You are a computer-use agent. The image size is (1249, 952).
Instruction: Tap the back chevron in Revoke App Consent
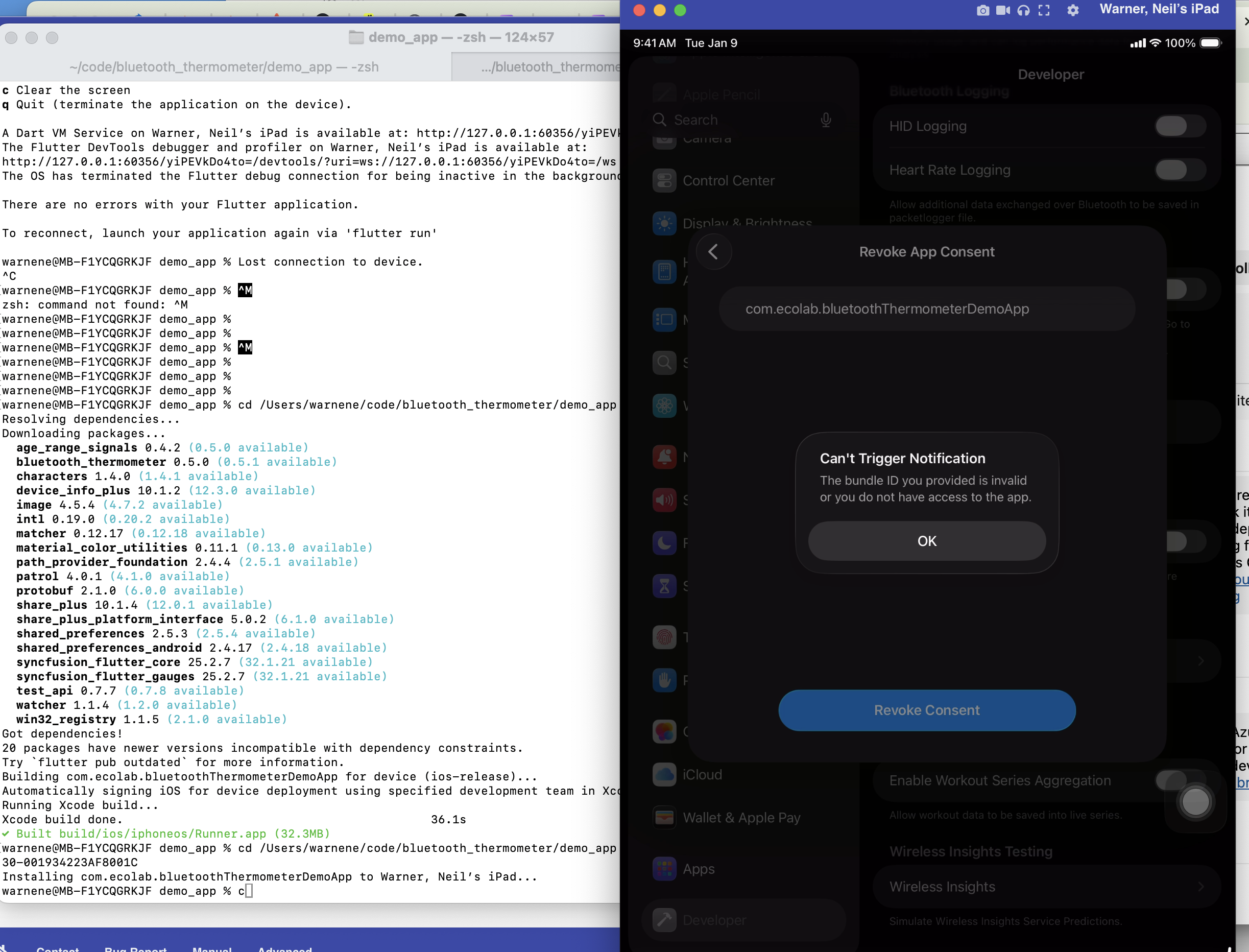tap(713, 252)
